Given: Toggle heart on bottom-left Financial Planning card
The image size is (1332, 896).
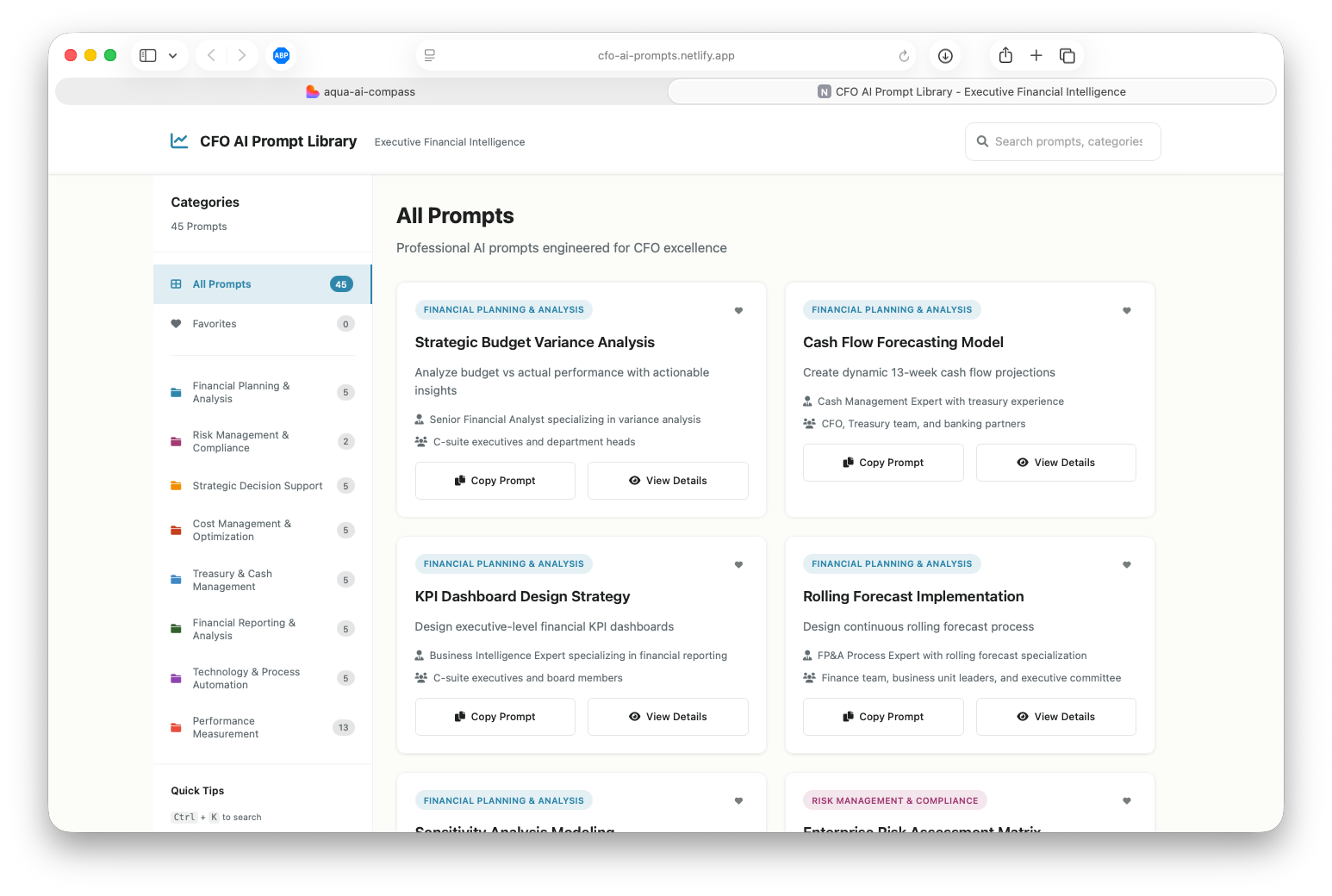Looking at the screenshot, I should point(738,800).
